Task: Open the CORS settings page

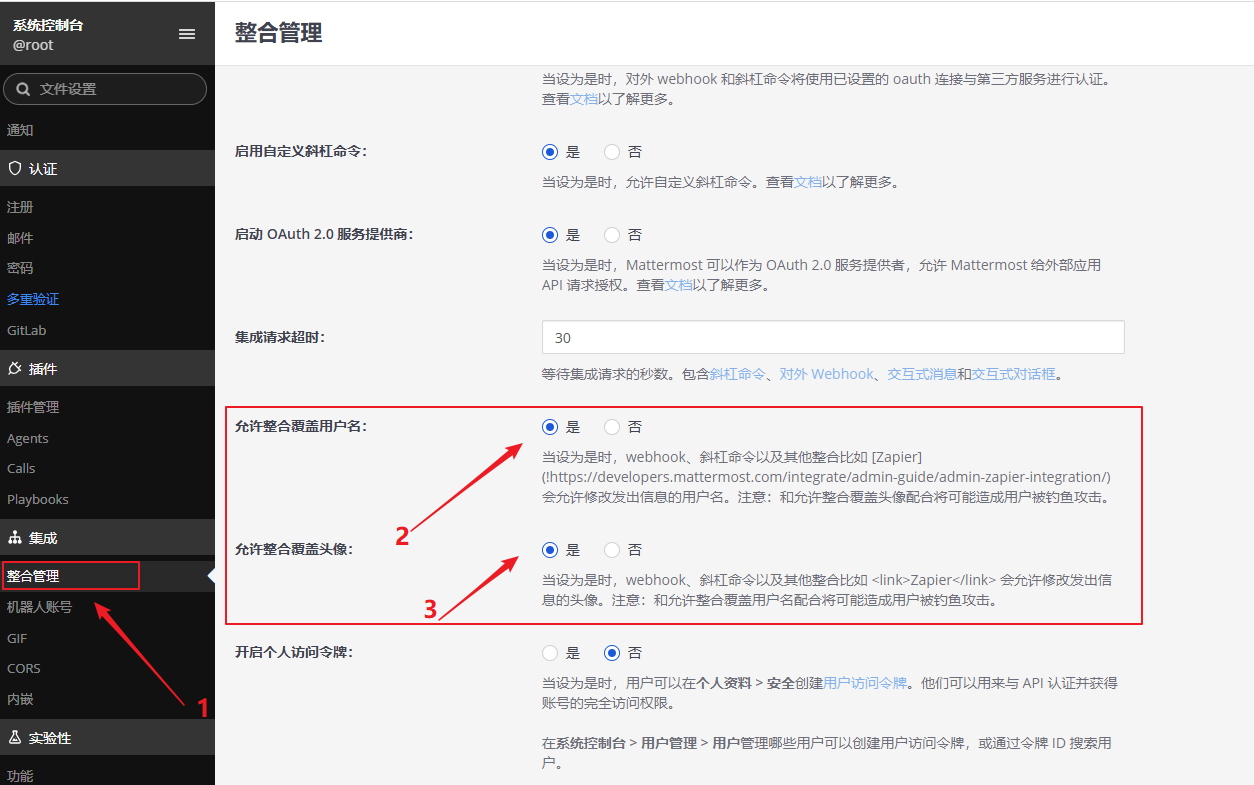Action: coord(24,668)
